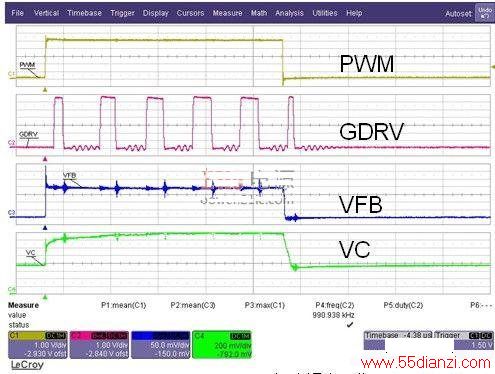Click the yellow trigger delay marker under PWM grid
Screen dimensions: 495x374
[45, 90]
